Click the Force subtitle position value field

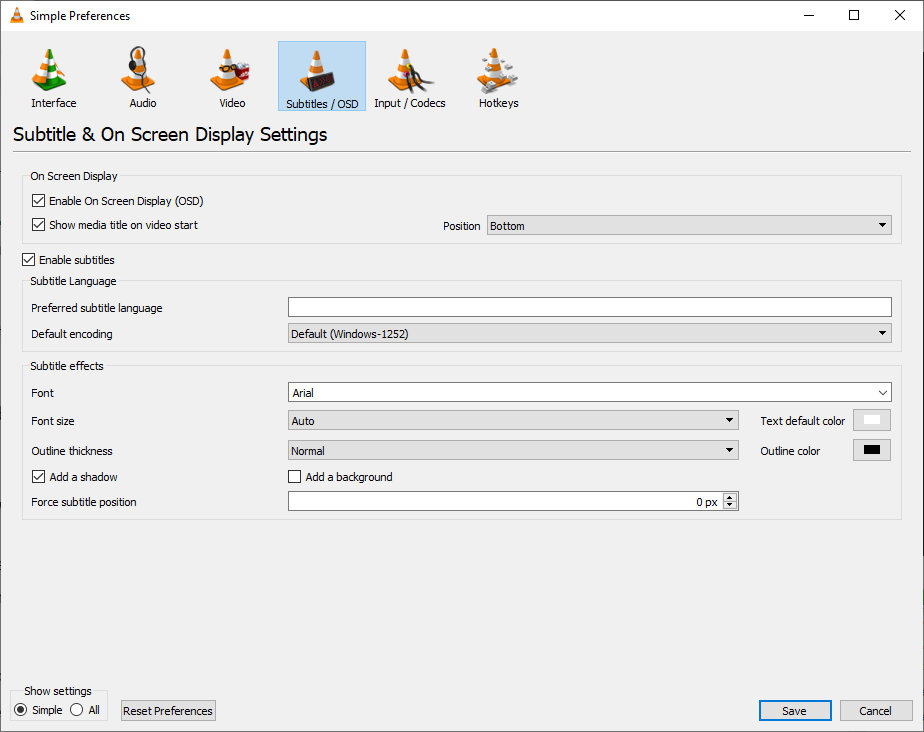click(x=505, y=502)
